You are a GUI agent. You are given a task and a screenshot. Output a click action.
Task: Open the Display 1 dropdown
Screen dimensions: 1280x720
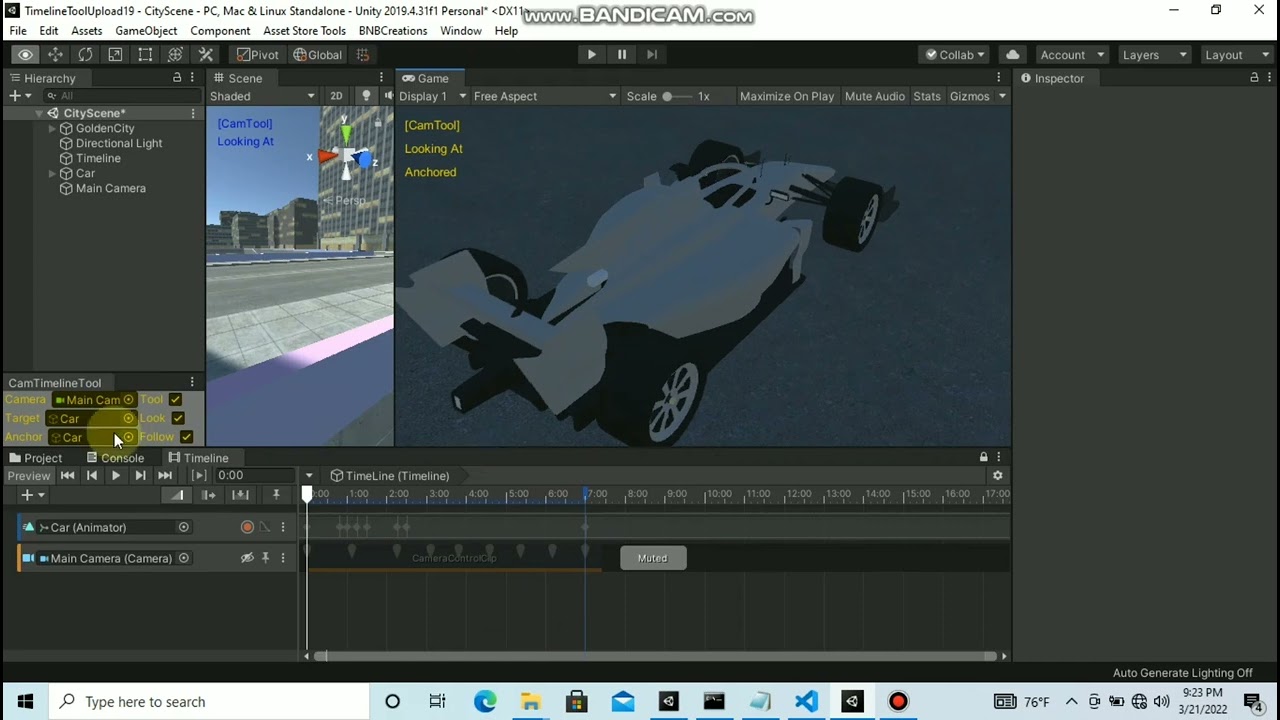(432, 96)
